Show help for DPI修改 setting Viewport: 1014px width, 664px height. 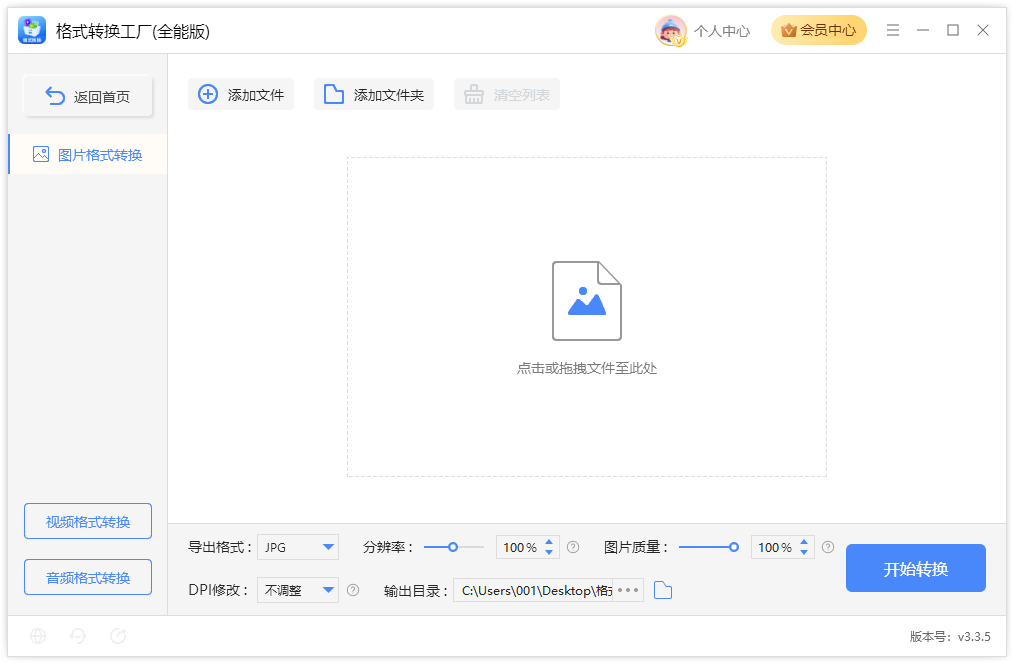point(353,590)
